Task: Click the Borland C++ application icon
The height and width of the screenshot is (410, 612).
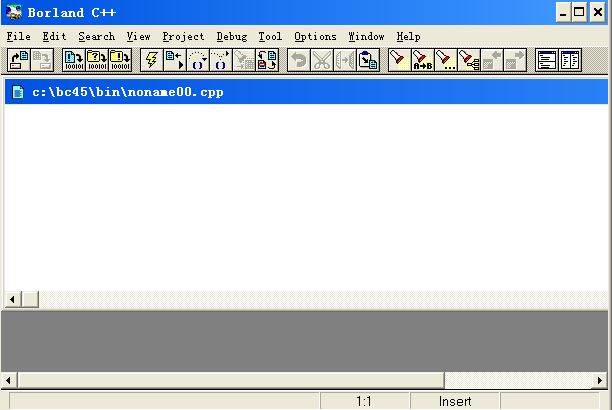Action: [14, 12]
